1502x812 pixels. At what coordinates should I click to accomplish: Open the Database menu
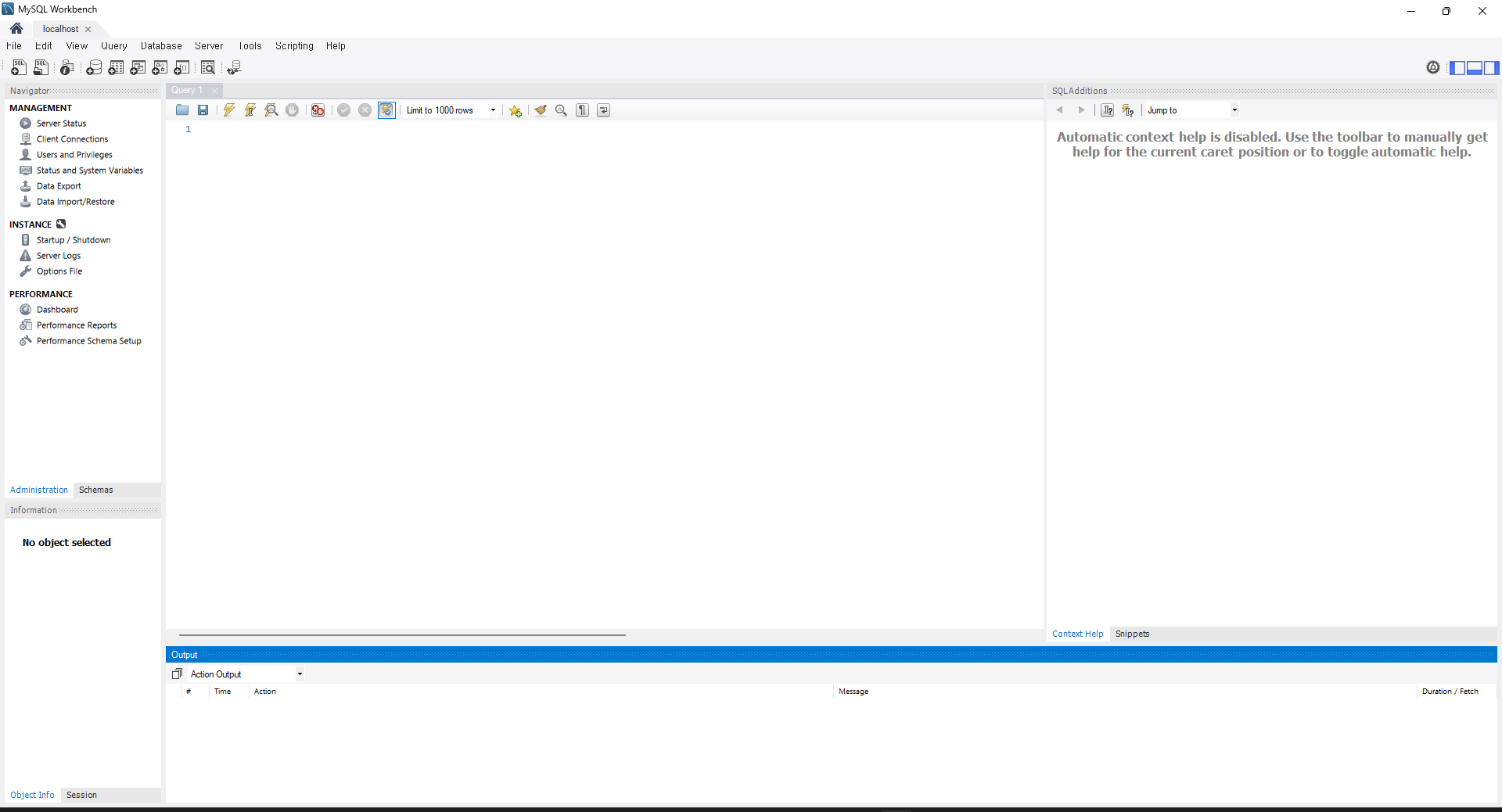point(161,46)
